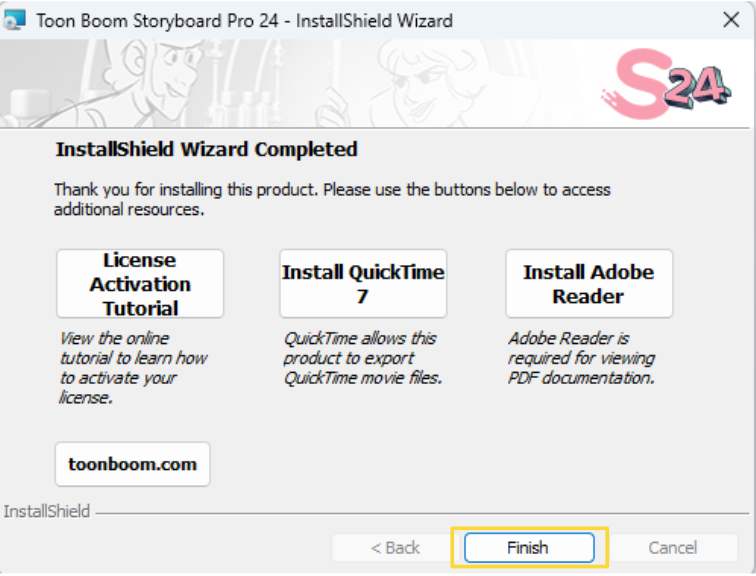Close the InstallShield Wizard window
This screenshot has width=756, height=576.
730,20
